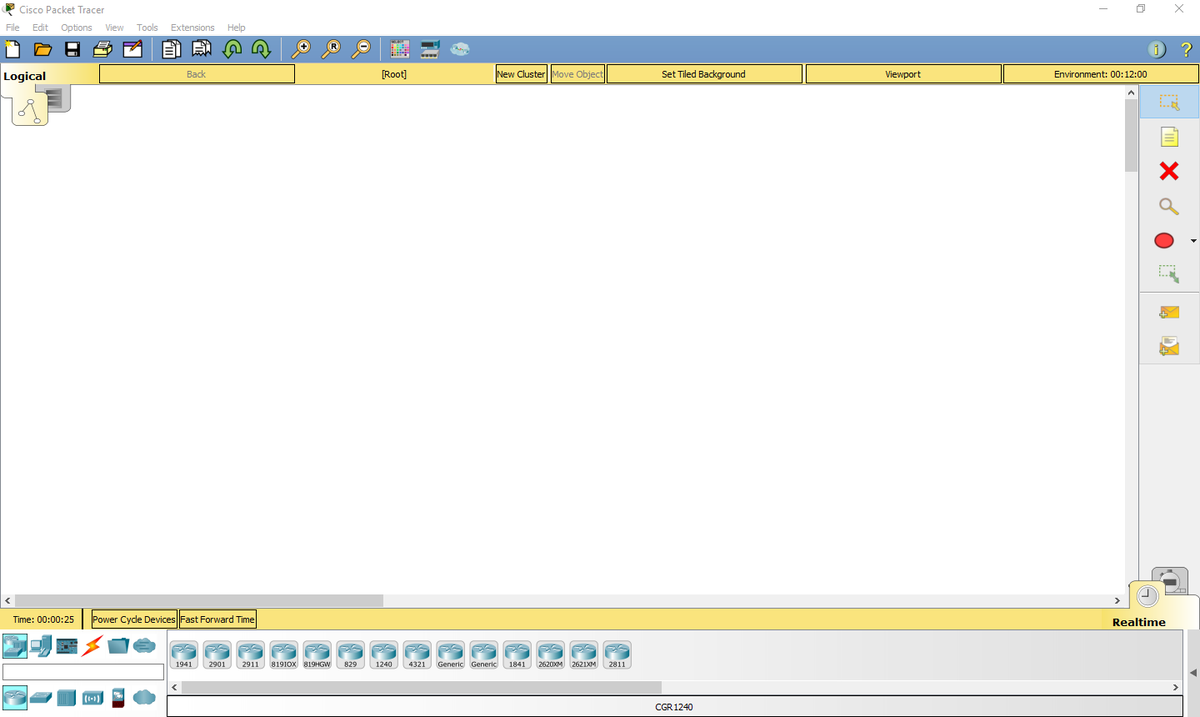Select Multiuser Connection cloud category

(145, 646)
